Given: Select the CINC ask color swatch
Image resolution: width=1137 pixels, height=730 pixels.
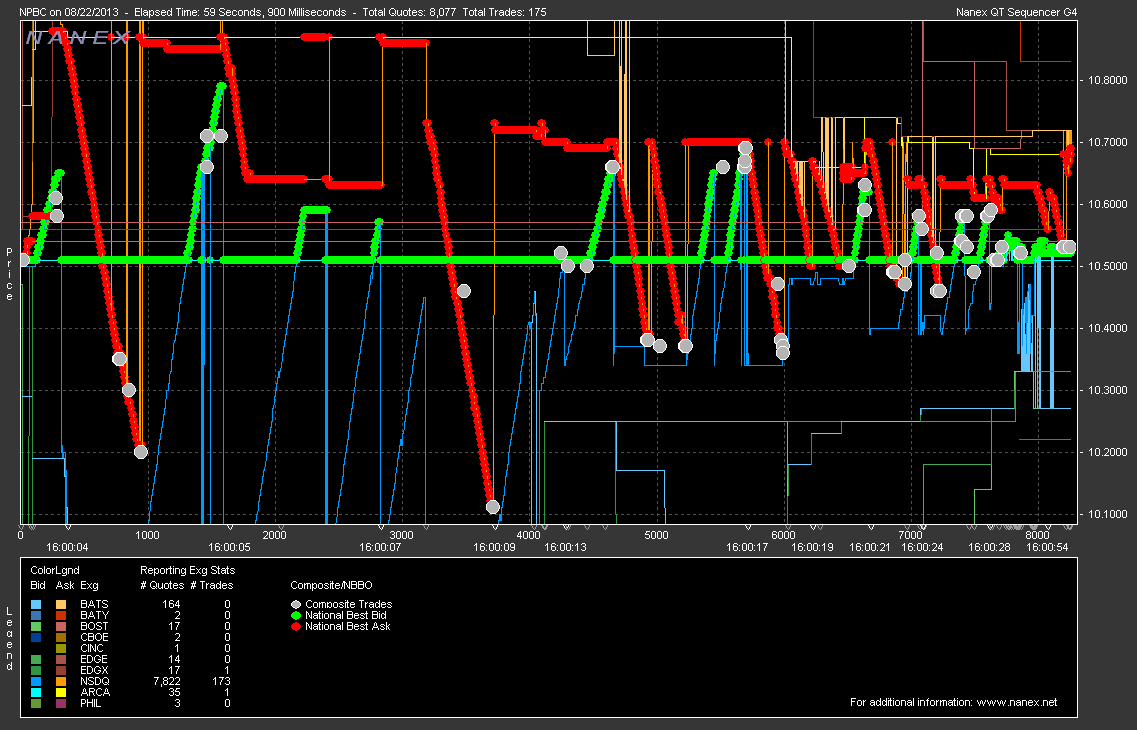Looking at the screenshot, I should (x=61, y=648).
